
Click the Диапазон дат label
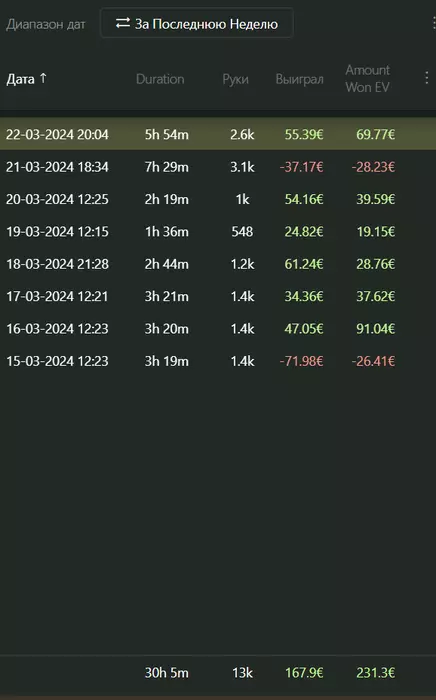point(46,24)
